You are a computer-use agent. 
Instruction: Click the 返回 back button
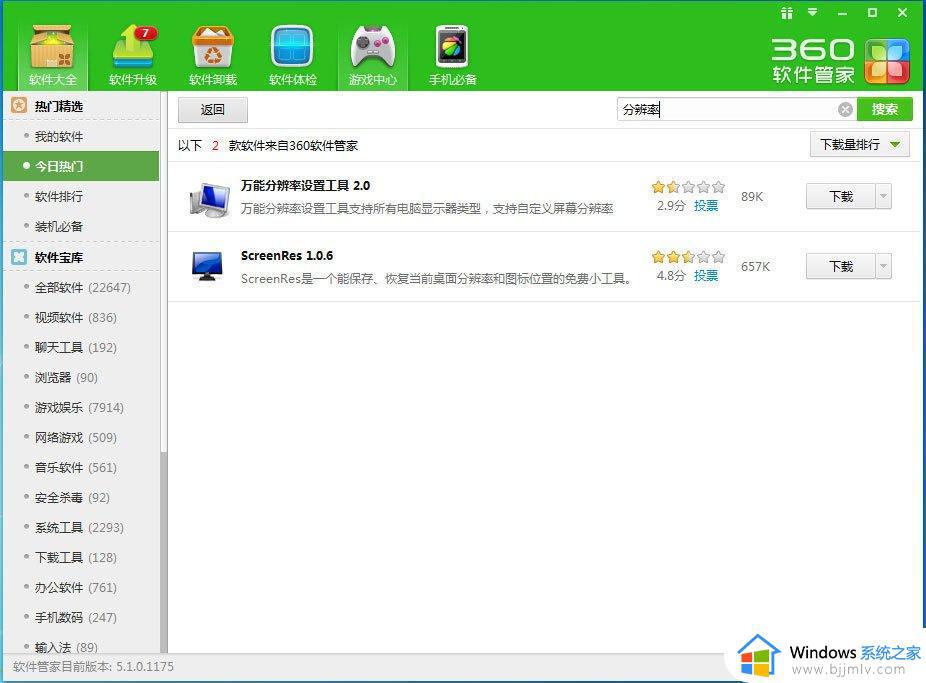213,110
